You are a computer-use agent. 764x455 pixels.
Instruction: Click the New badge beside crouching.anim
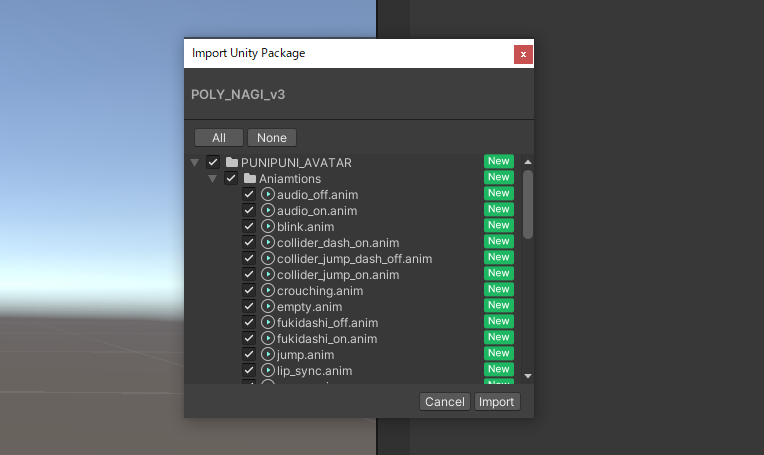(499, 289)
